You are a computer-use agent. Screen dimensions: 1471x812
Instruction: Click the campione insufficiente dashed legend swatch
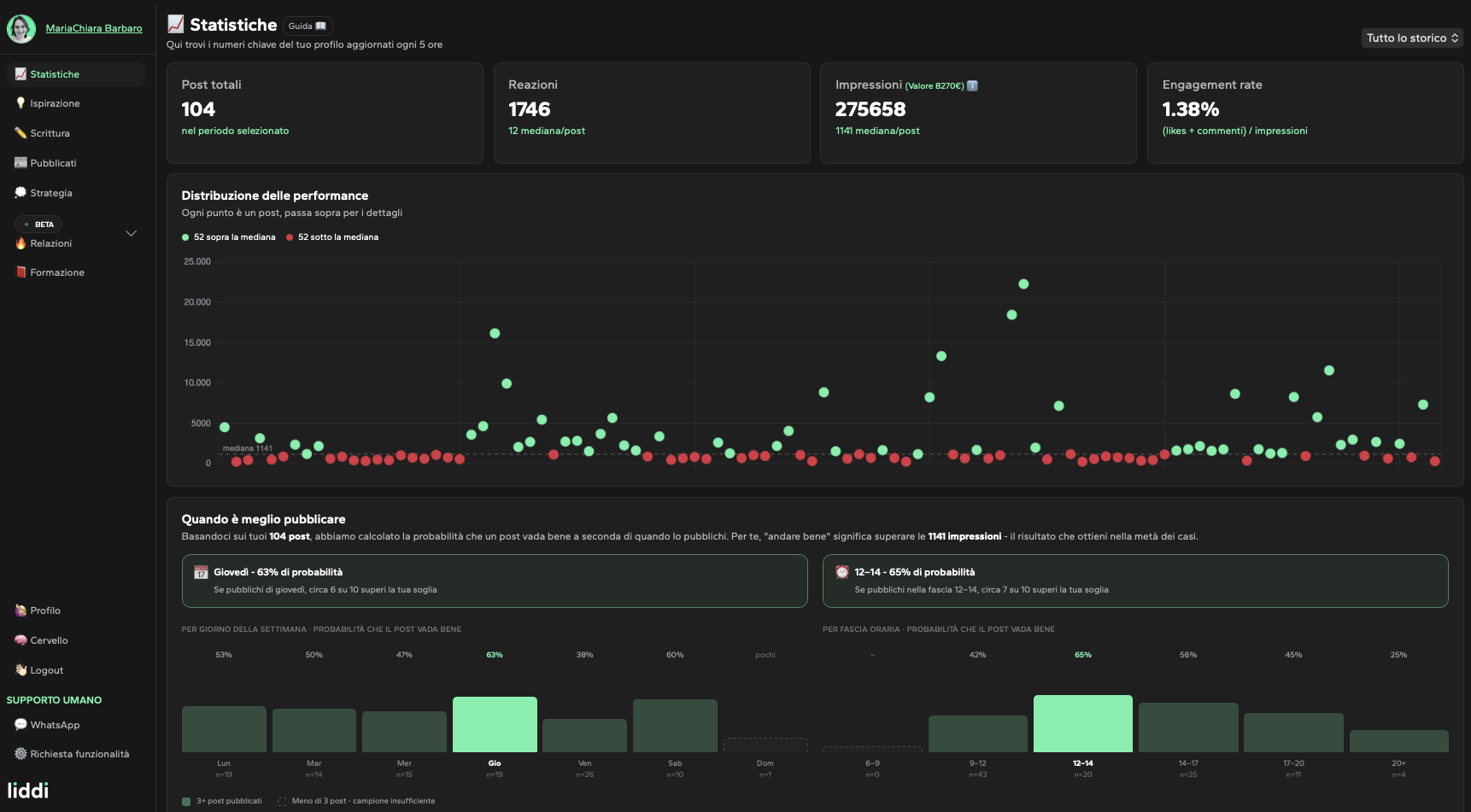coord(282,801)
